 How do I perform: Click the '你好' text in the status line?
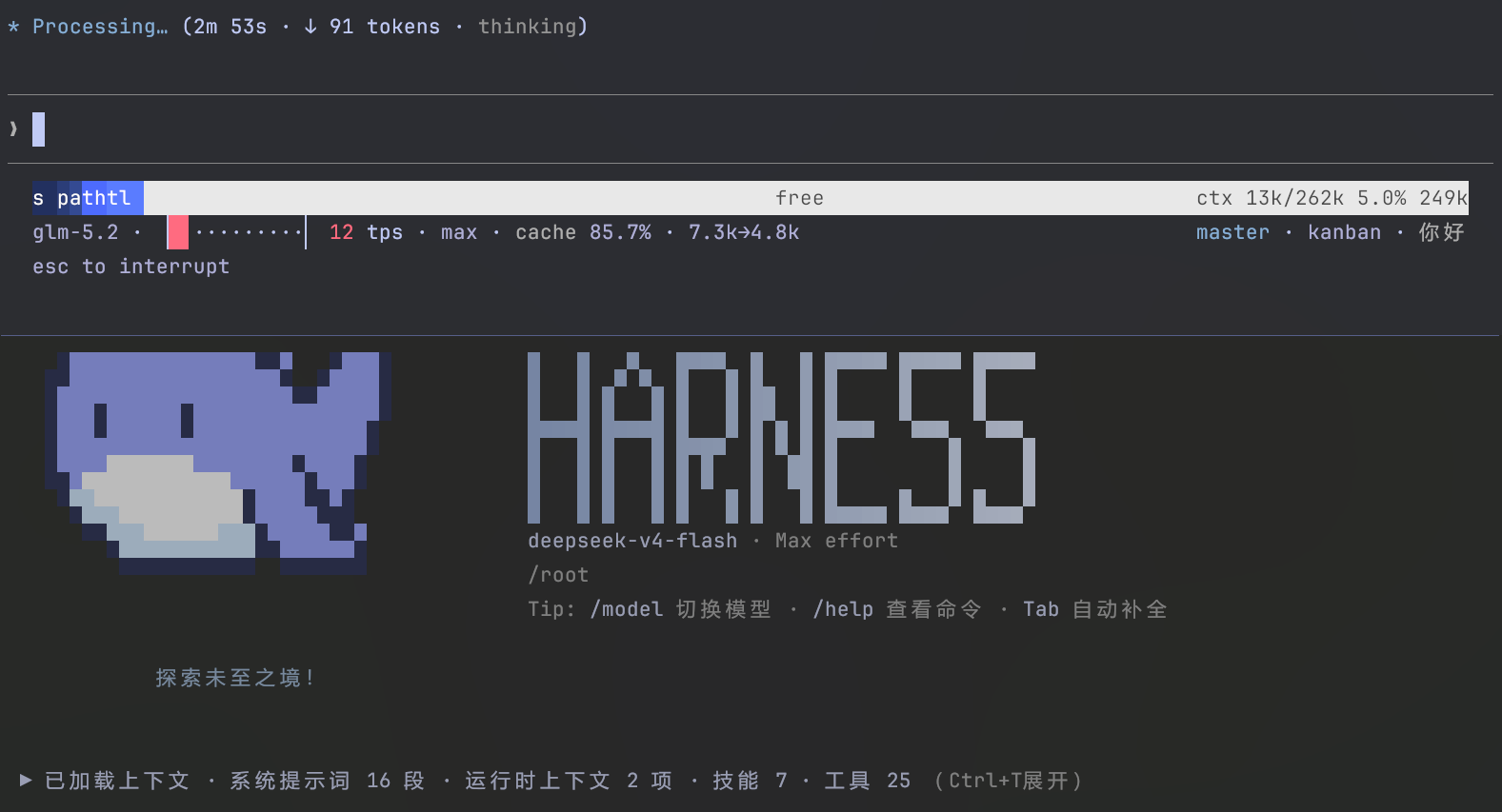coord(1442,232)
